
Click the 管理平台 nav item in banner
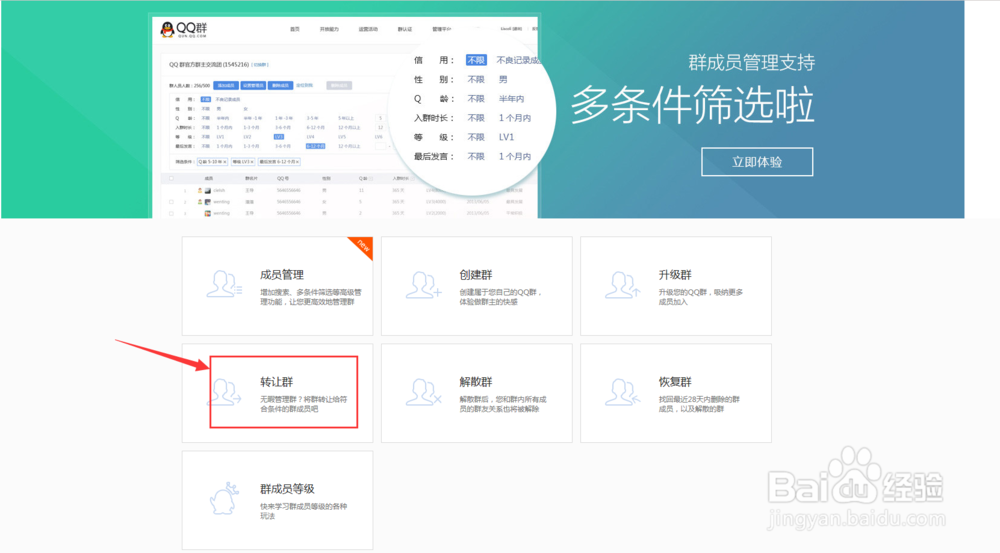tap(441, 29)
